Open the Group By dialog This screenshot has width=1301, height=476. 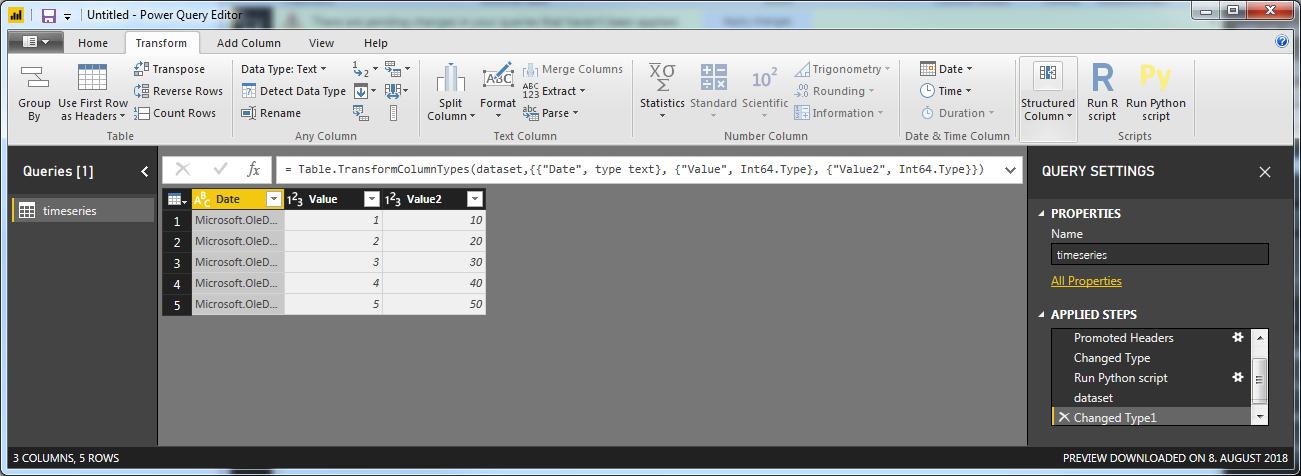34,93
